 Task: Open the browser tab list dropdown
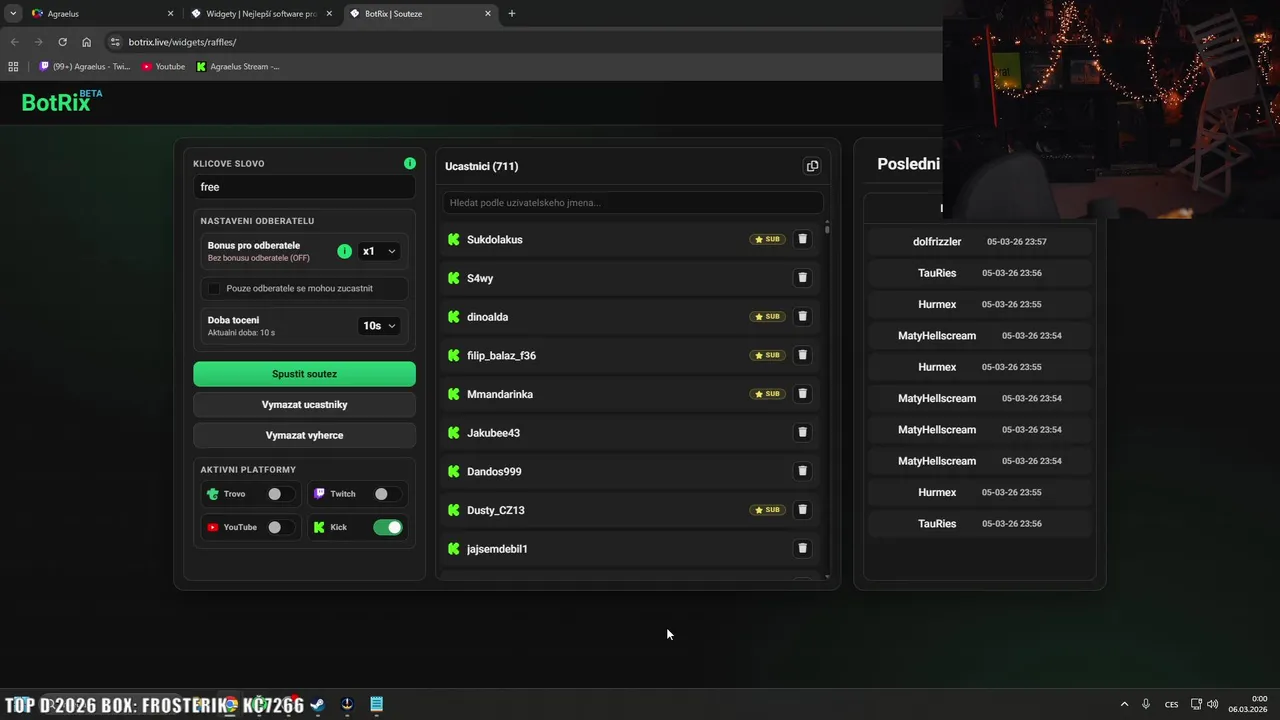[x=13, y=13]
